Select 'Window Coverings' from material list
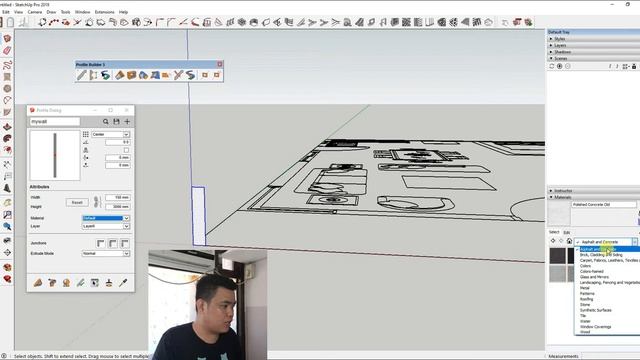 (x=595, y=327)
